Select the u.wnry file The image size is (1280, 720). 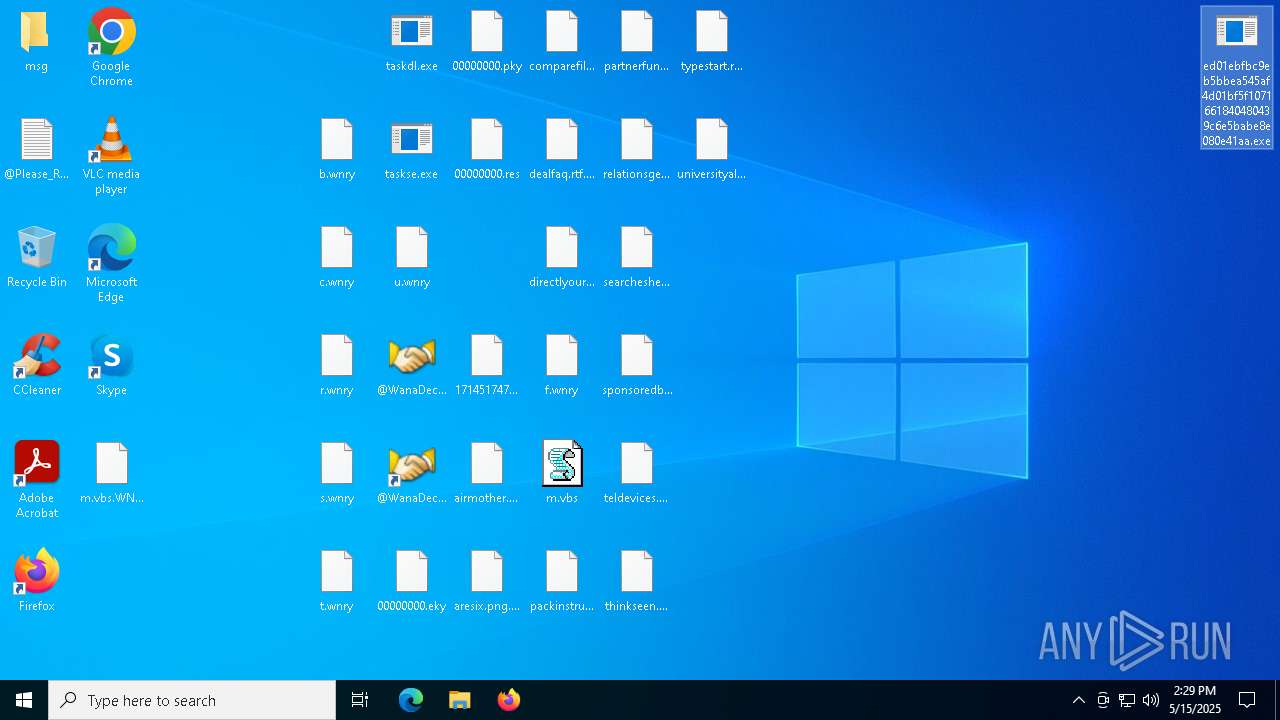pos(411,258)
